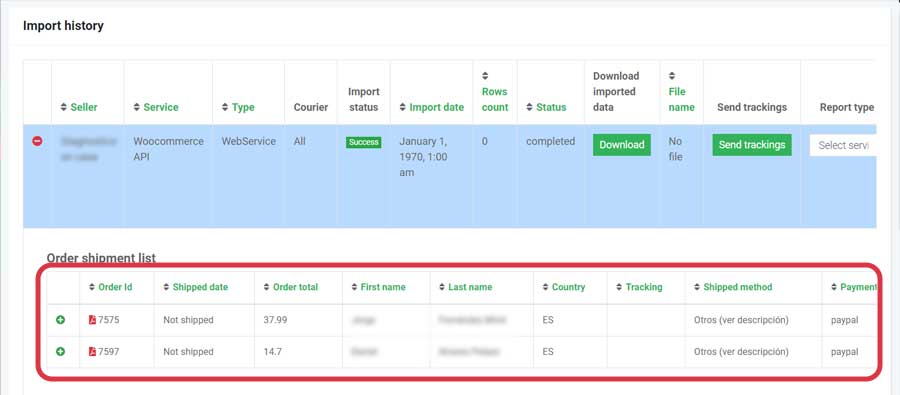Click paypal payment for order 7597
Viewport: 900px width, 395px height.
[844, 352]
